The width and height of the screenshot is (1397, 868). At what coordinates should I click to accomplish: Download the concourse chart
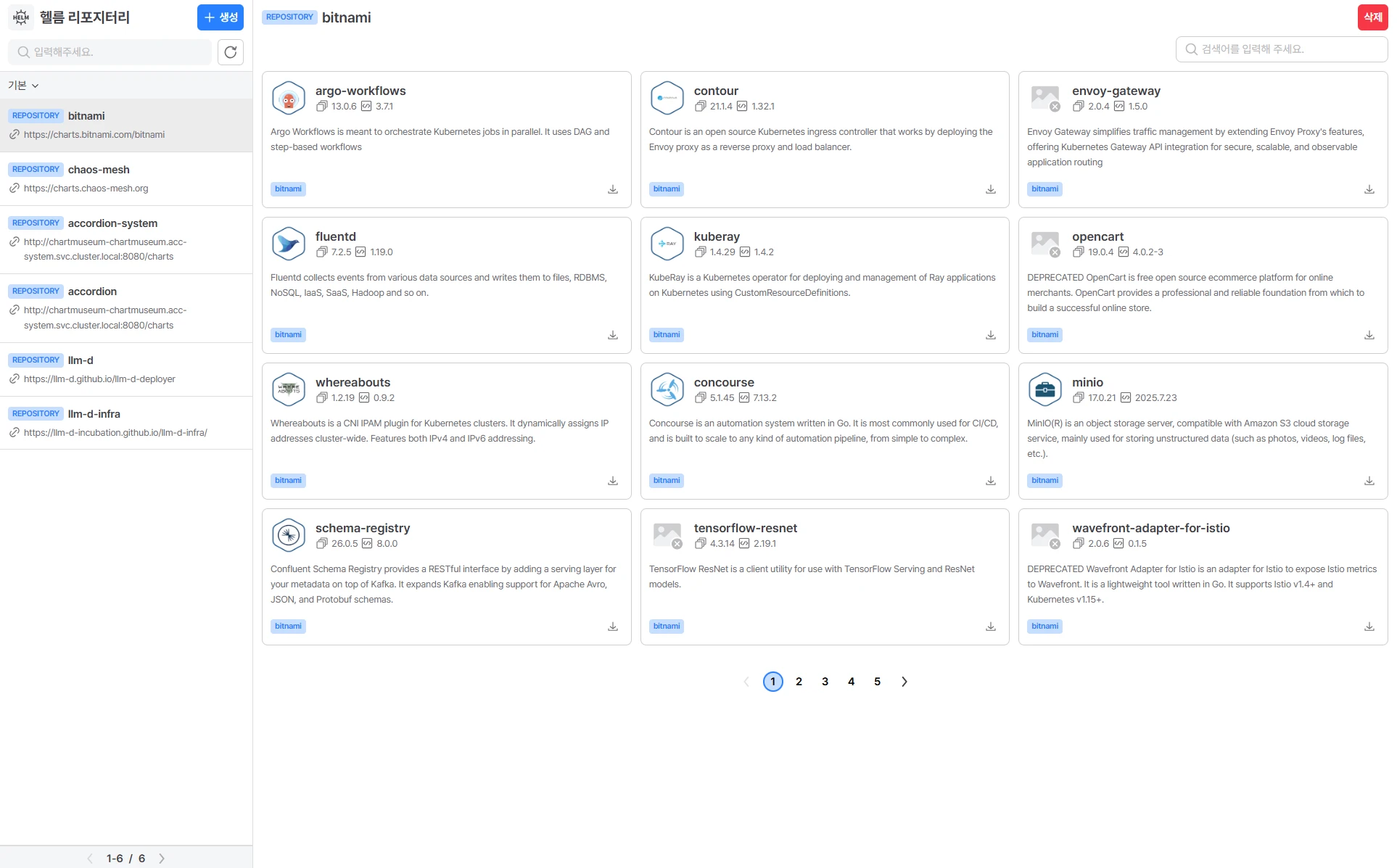pyautogui.click(x=991, y=481)
